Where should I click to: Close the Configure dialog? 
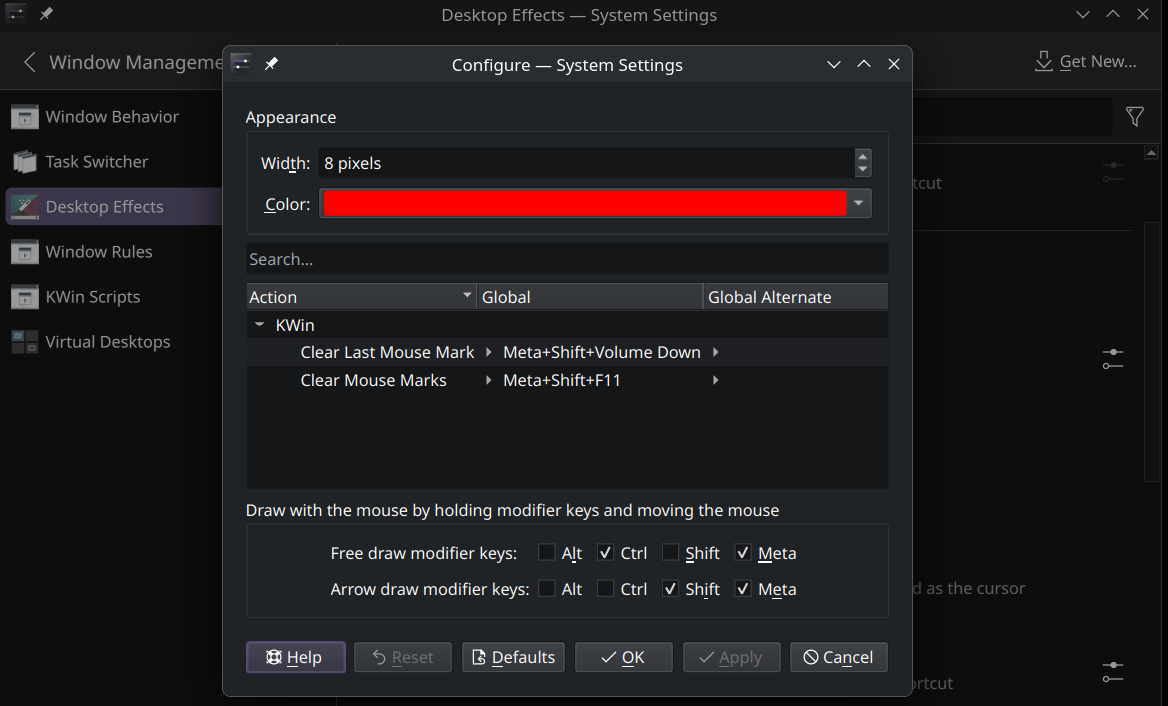coord(894,65)
